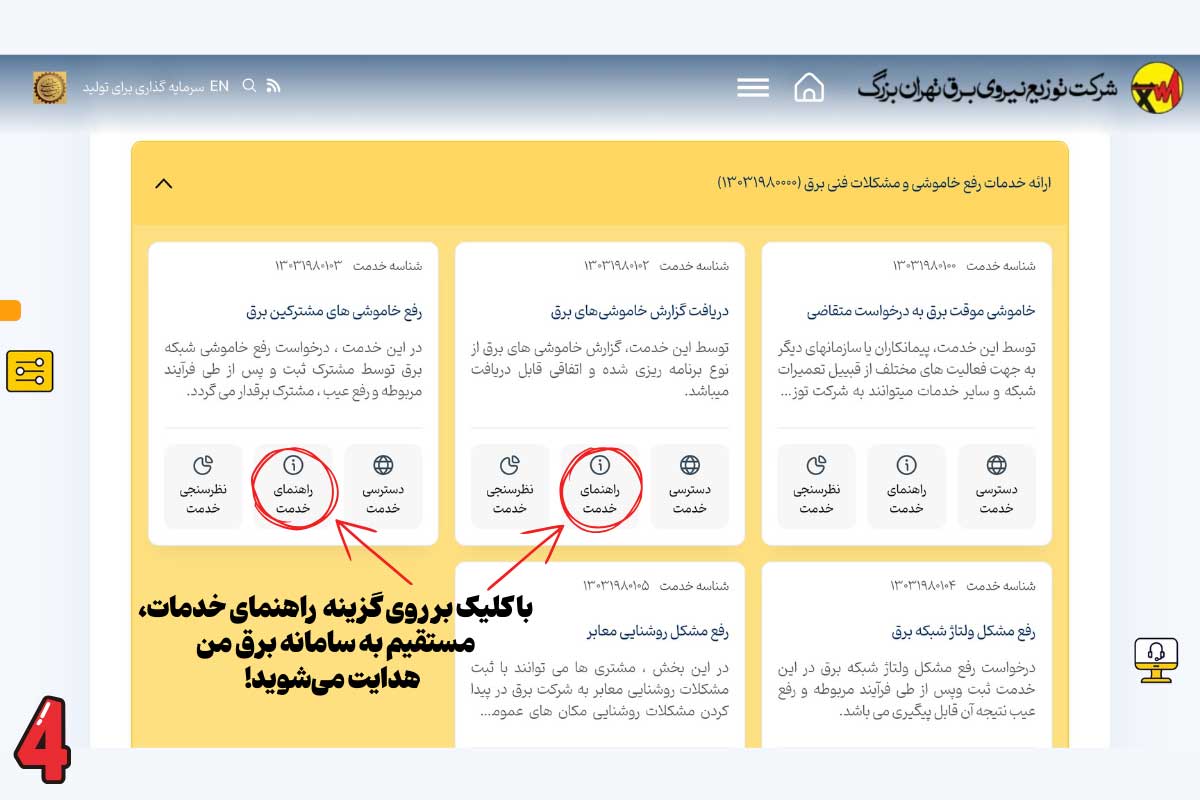Screen dimensions: 1200x800
Task: Click 'دسترسی خدمت' for 'دریافت گزارش خاموشی‌های برق'
Action: [690, 486]
